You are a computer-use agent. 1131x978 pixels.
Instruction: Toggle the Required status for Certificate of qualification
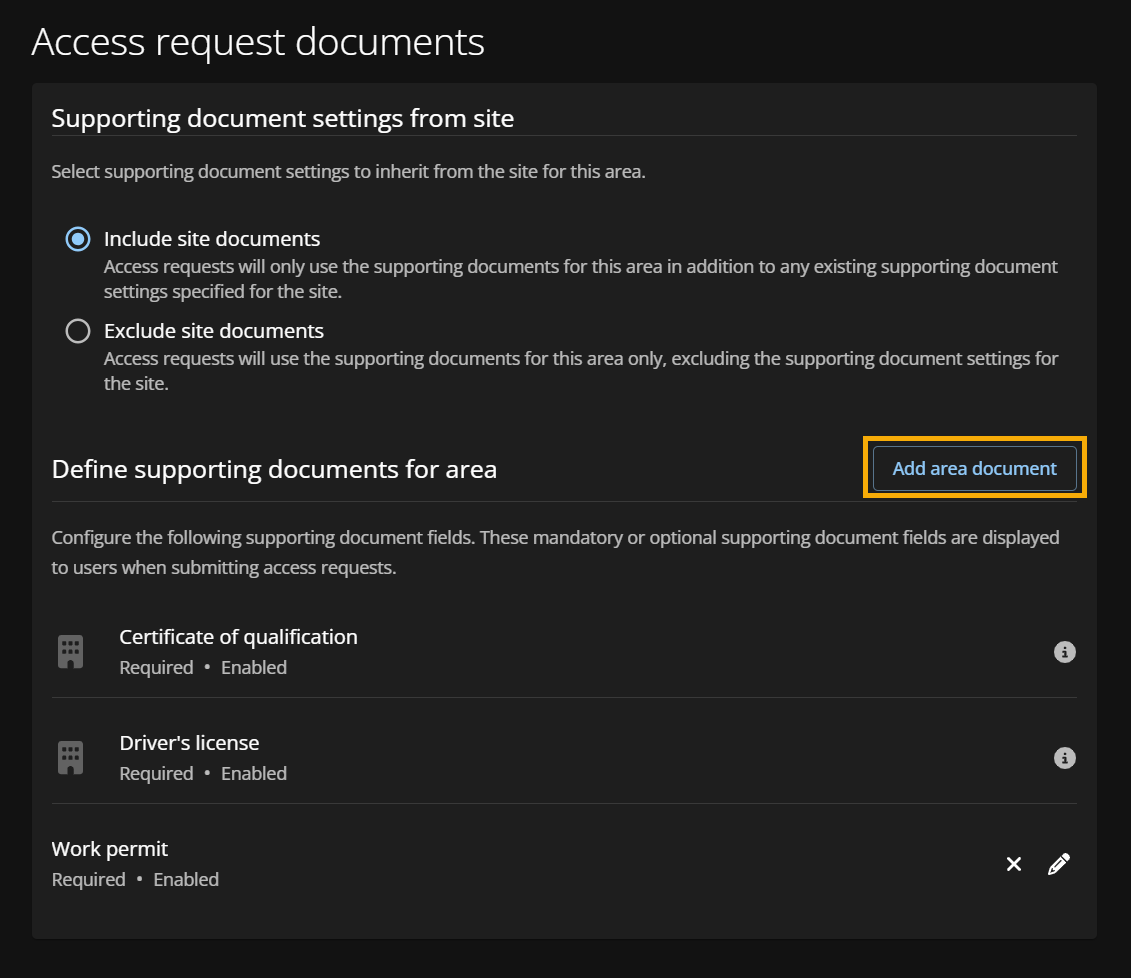[156, 667]
